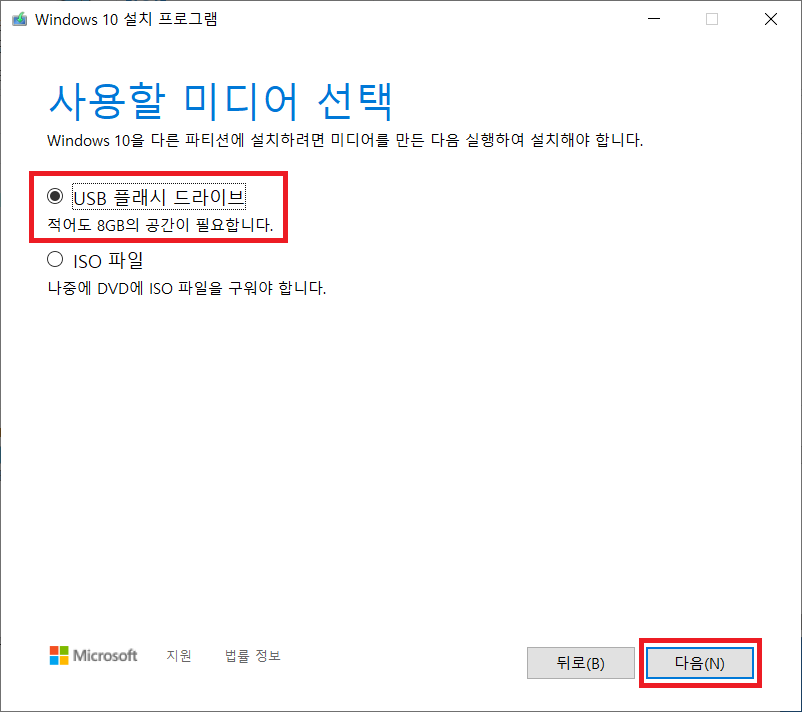Click the text 적어도 8GB의 공간이 필요합니다.
802x712 pixels.
tap(161, 225)
